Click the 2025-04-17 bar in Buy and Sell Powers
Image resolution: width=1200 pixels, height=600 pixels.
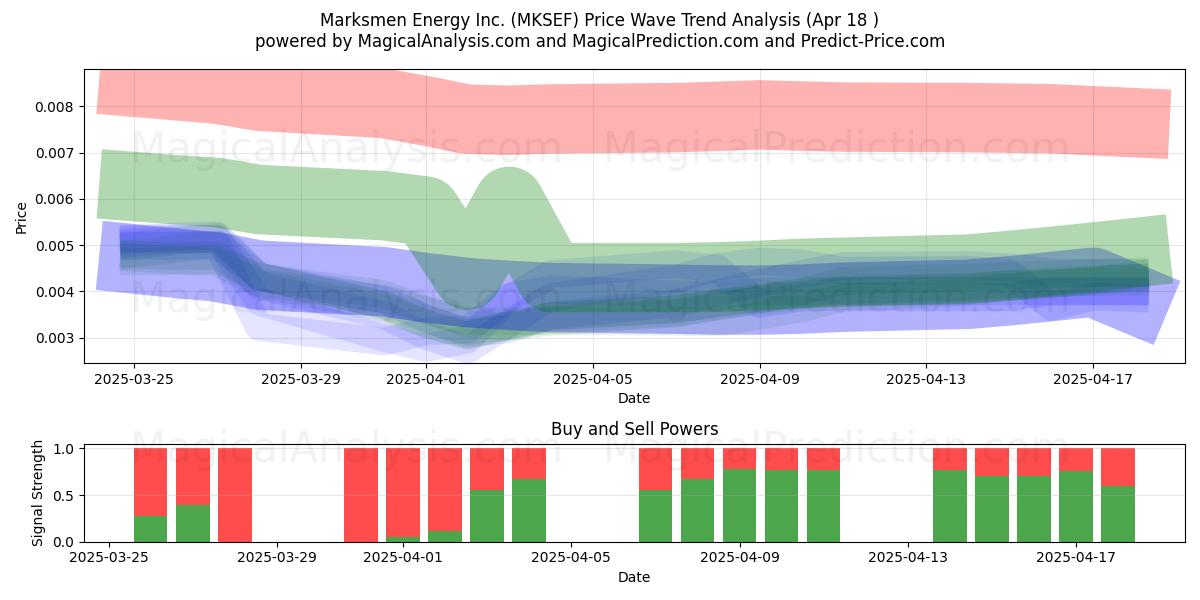pyautogui.click(x=1076, y=495)
